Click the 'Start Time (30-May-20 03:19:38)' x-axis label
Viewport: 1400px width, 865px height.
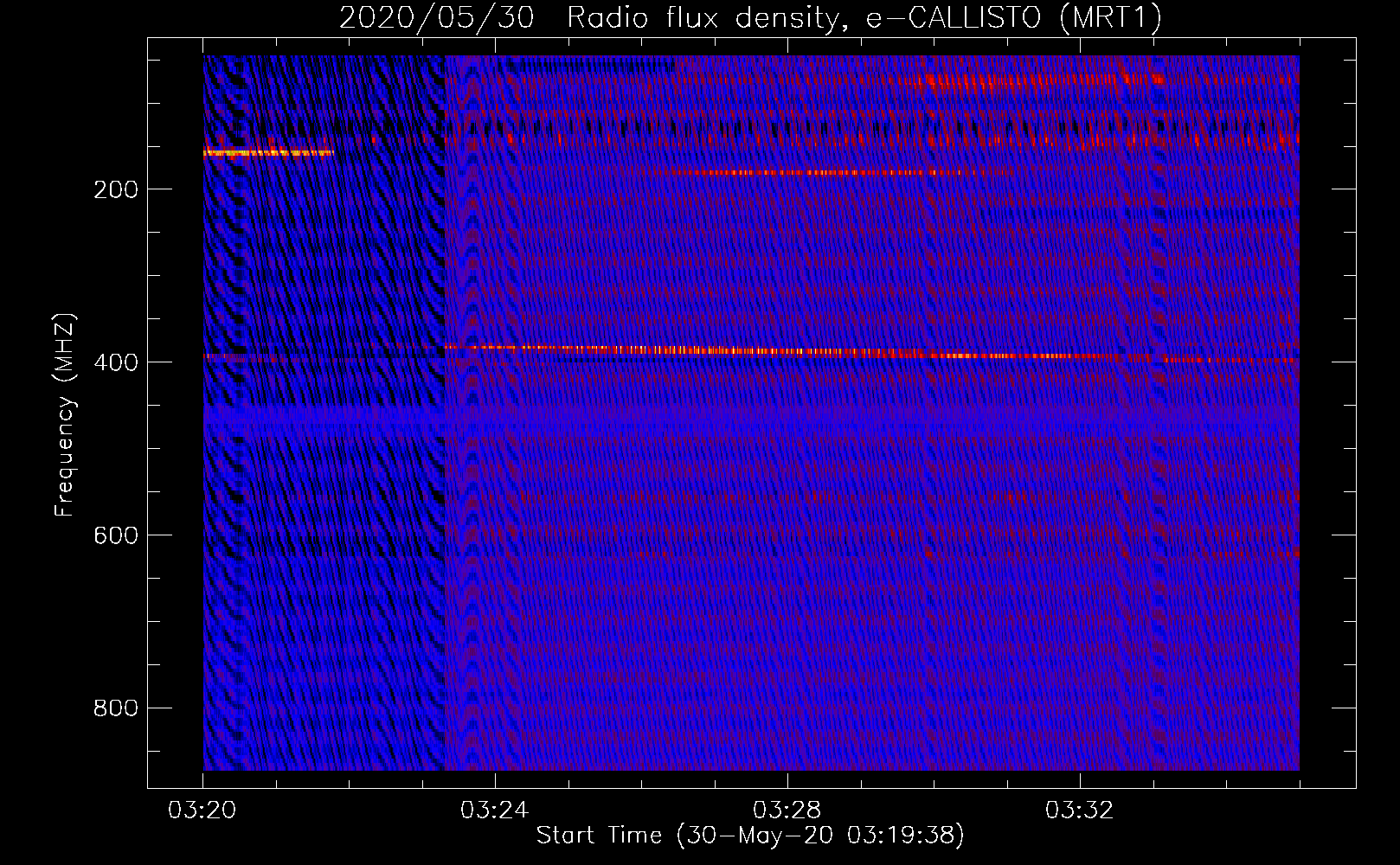(x=750, y=836)
